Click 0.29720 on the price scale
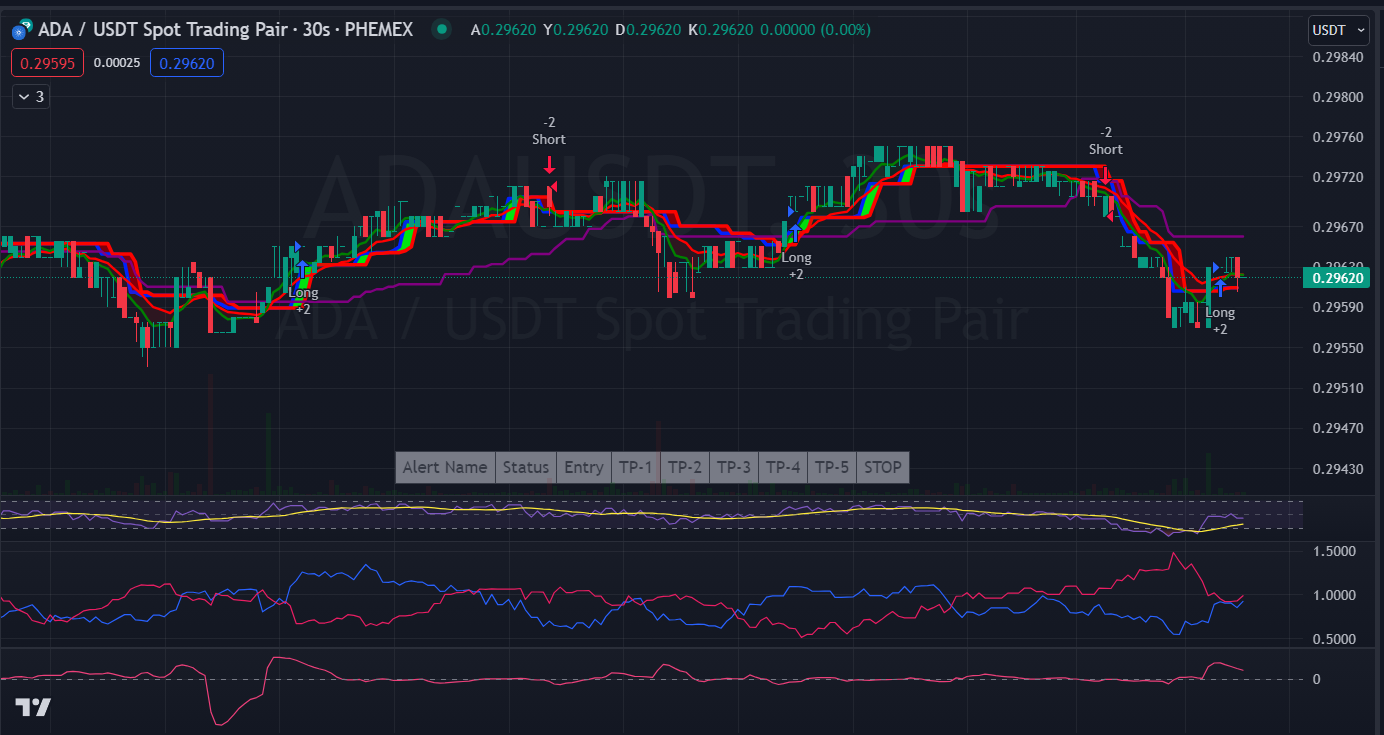Screen dimensions: 1384x735 1337,177
